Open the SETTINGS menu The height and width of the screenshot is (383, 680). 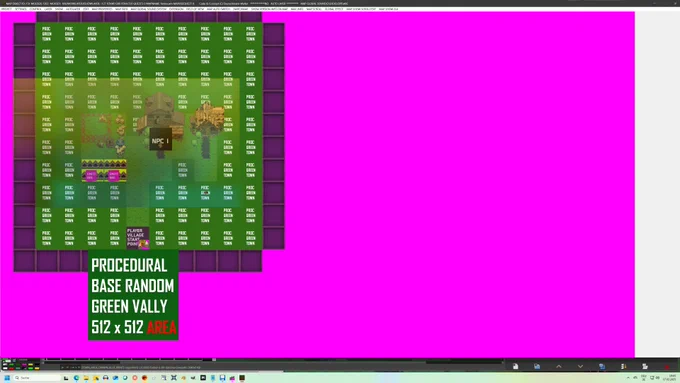tap(20, 9)
